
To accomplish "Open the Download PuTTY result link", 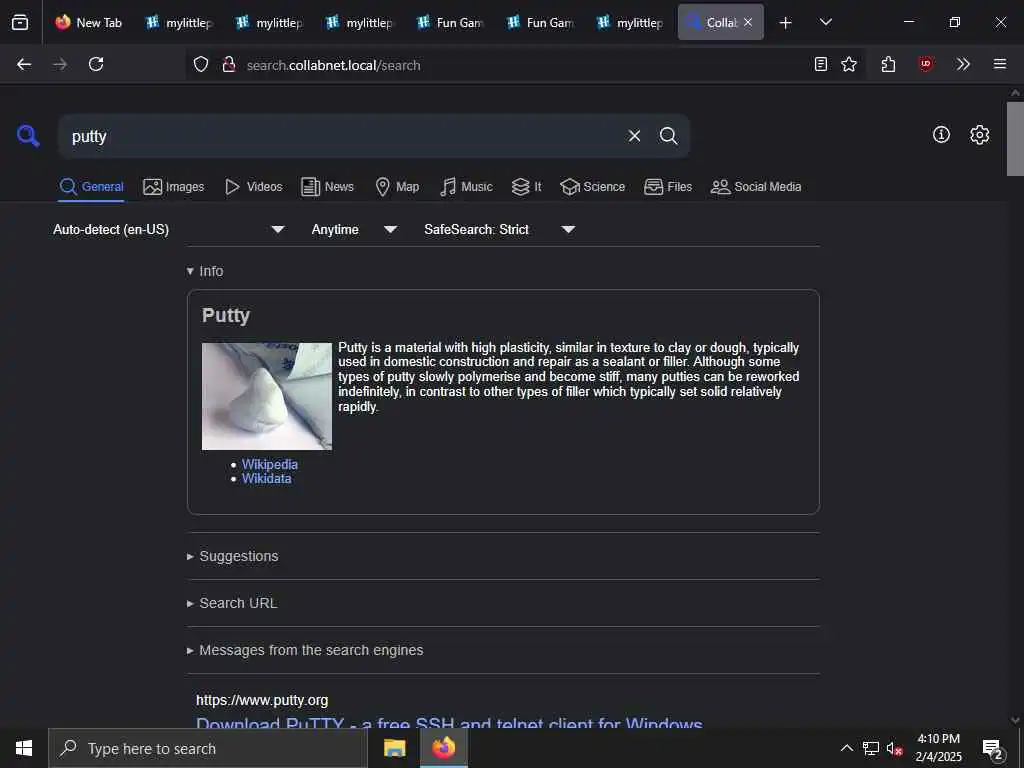I will 449,723.
